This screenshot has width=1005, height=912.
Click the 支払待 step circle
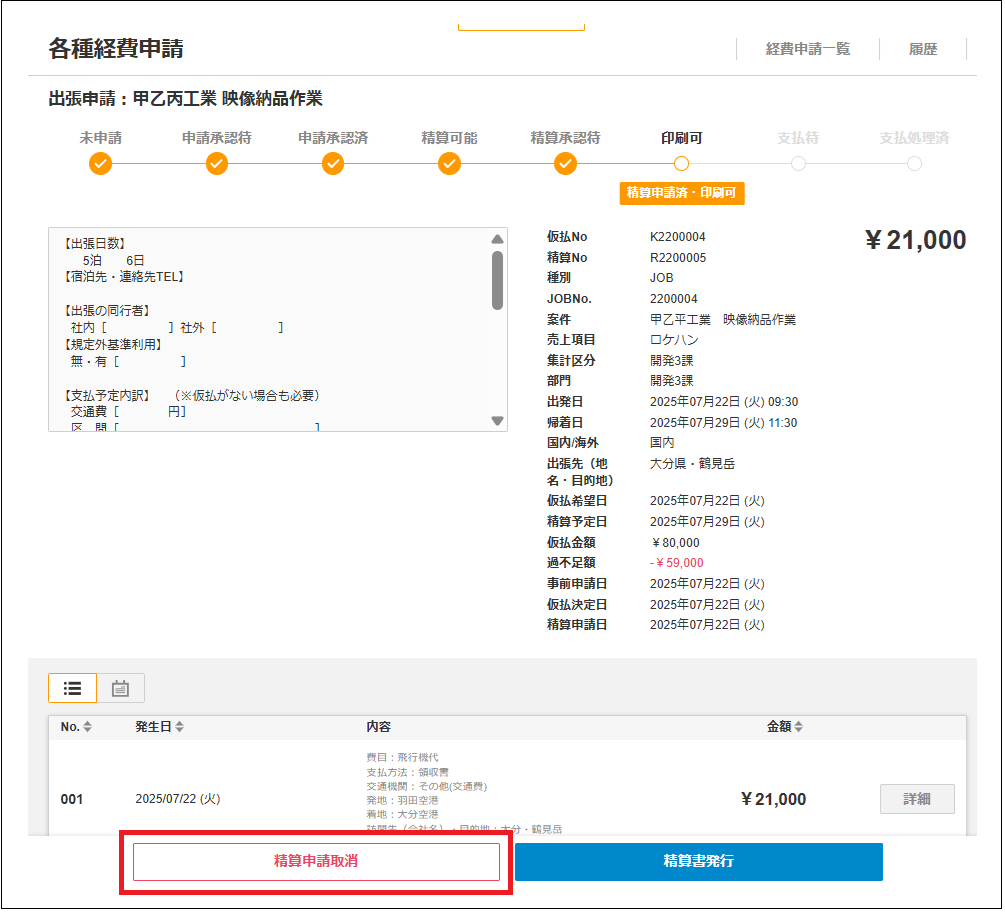pos(797,163)
